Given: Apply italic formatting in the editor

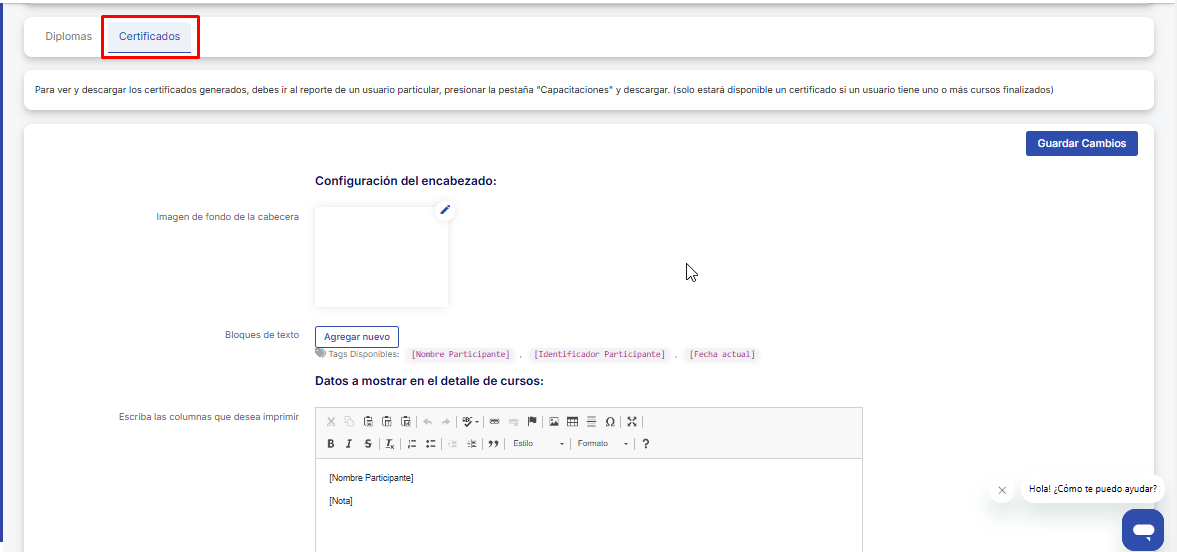Looking at the screenshot, I should point(349,444).
